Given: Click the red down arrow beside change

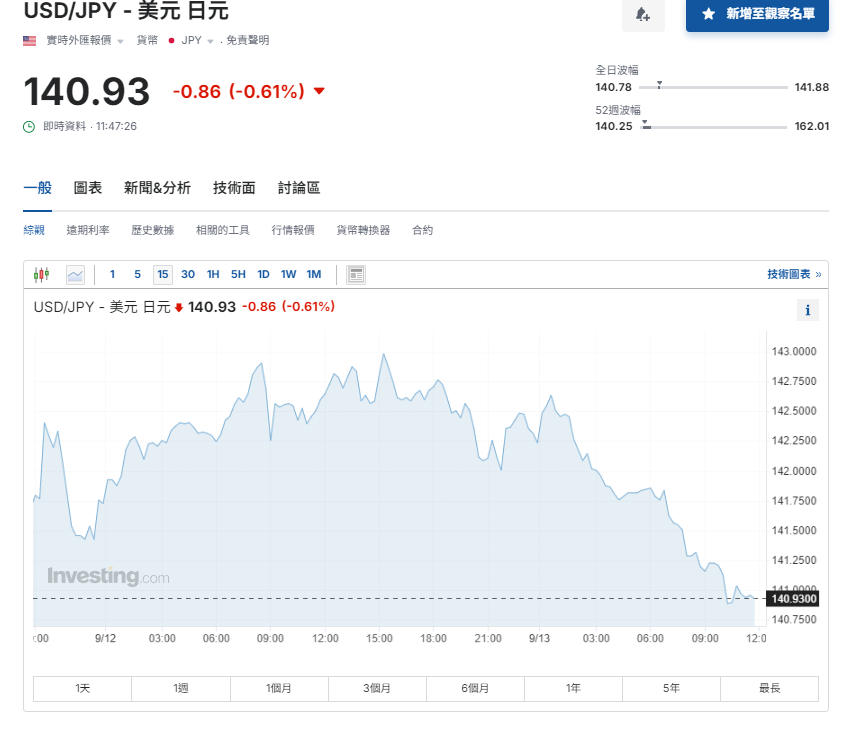Looking at the screenshot, I should click(x=319, y=91).
